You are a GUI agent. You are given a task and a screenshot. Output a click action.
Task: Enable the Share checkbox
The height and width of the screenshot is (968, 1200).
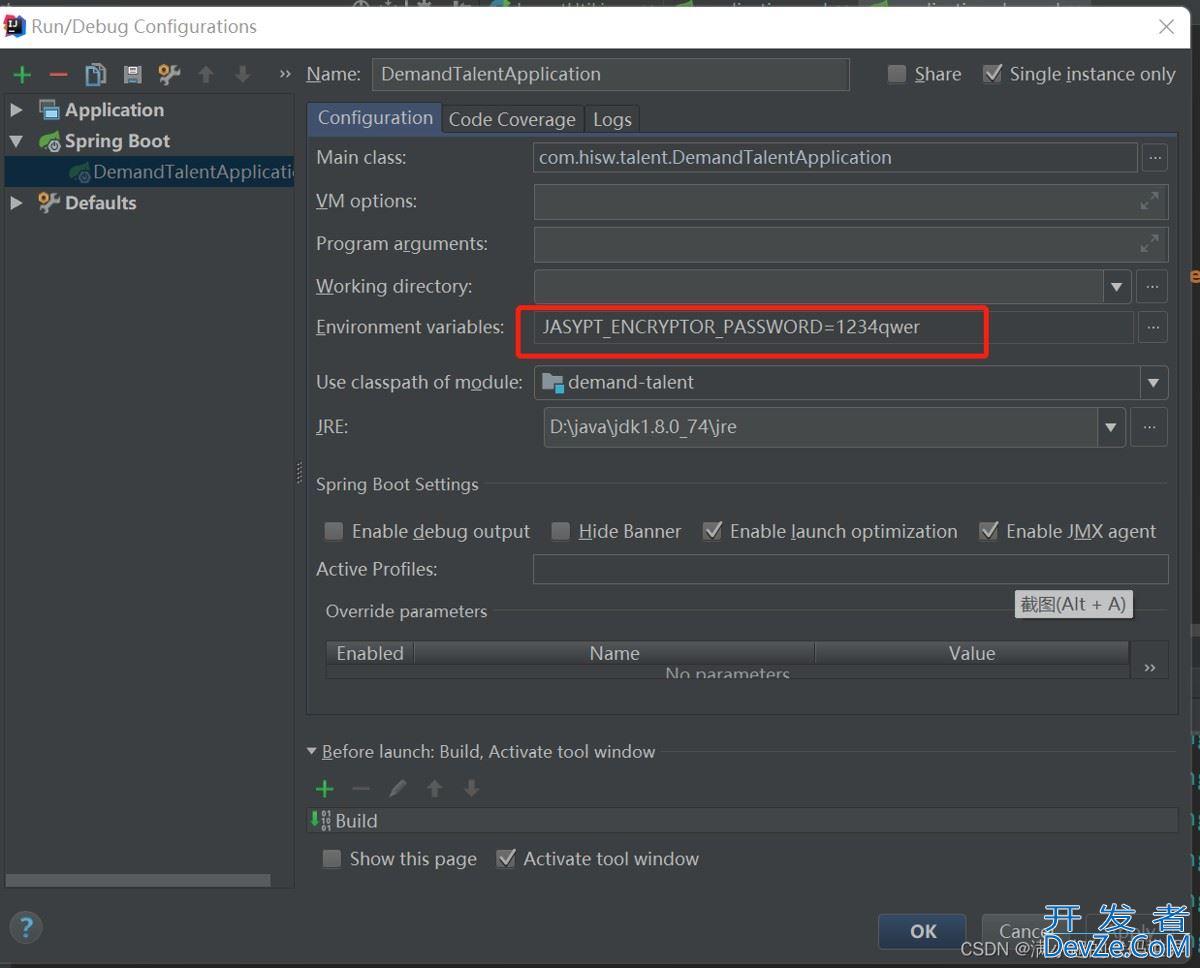897,74
